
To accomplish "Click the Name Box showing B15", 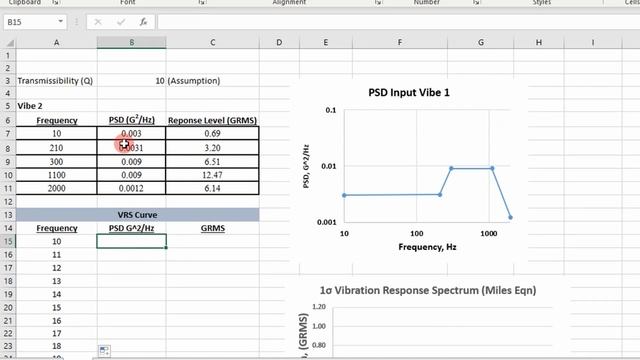I will tap(31, 22).
